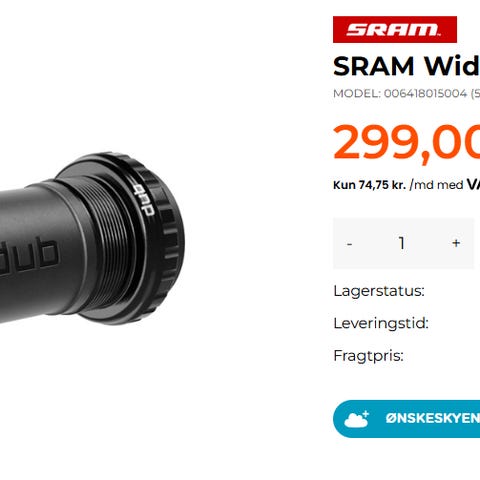Click the Leveringstid label
Viewport: 480px width, 480px height.
point(381,323)
